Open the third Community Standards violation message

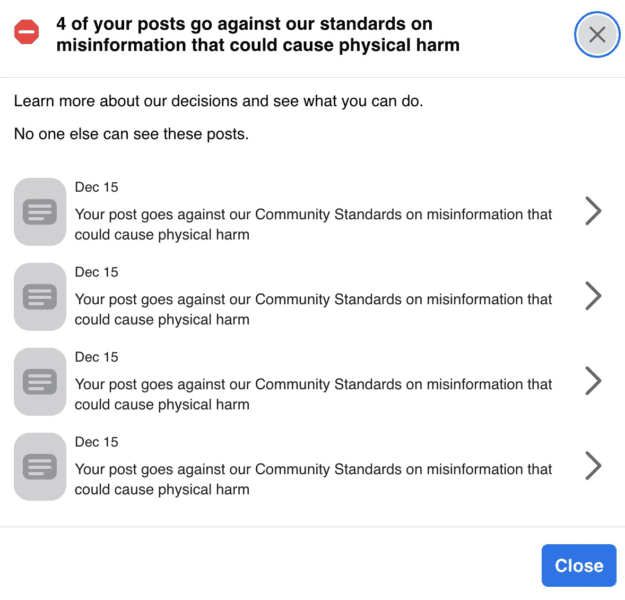tap(313, 395)
